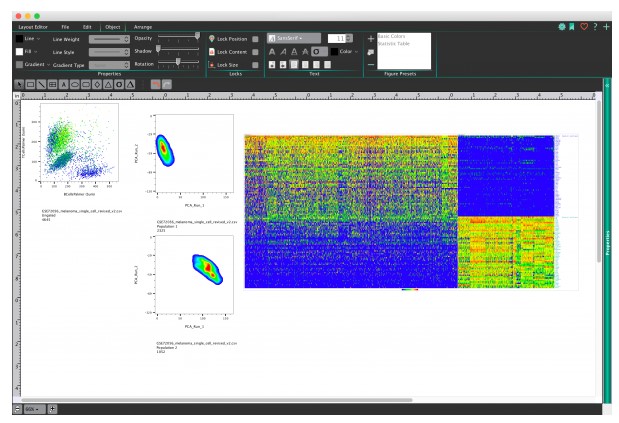This screenshot has width=619, height=423.
Task: Click the gray redo arrow
Action: click(x=167, y=84)
